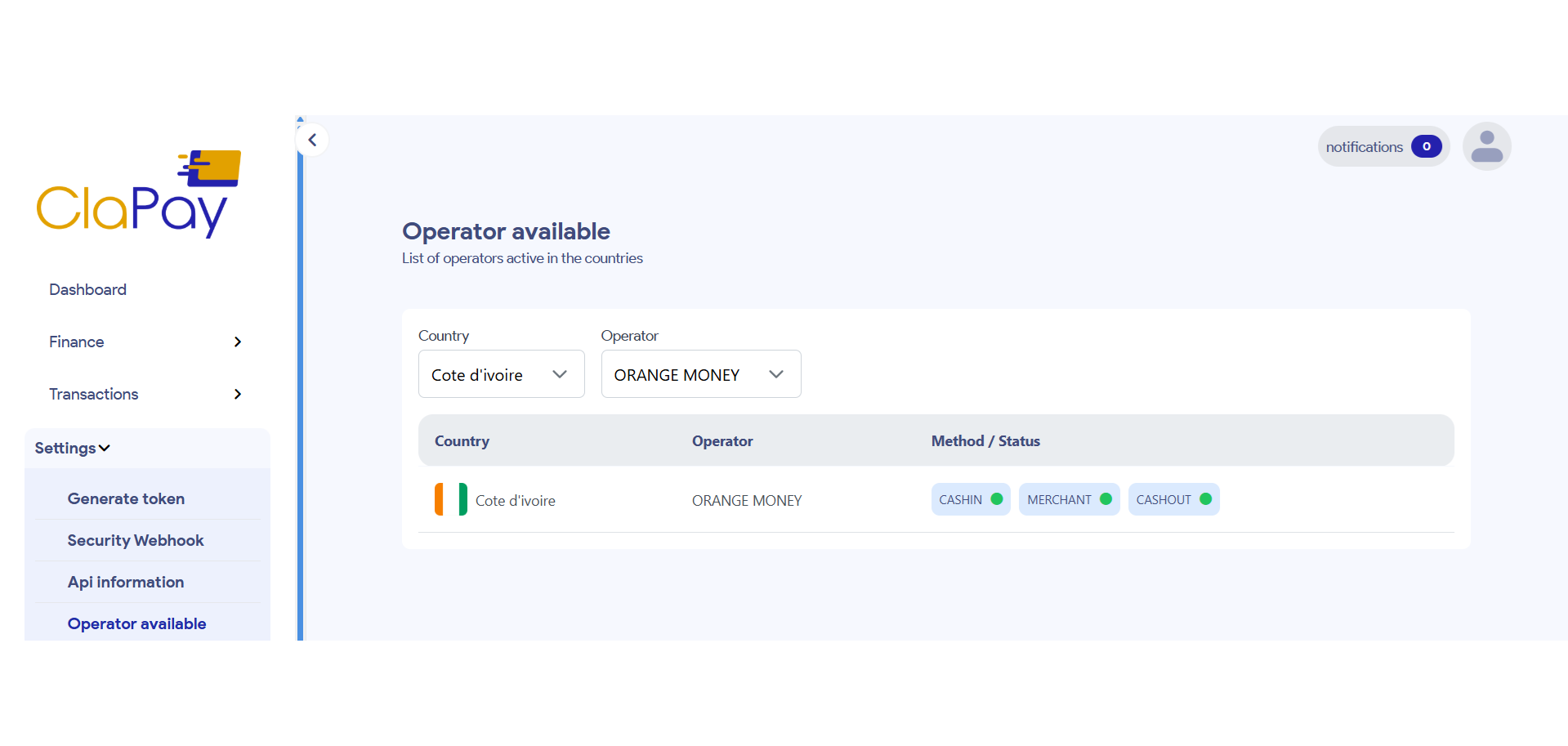Click the green status dot next to CASHIN

[x=997, y=498]
